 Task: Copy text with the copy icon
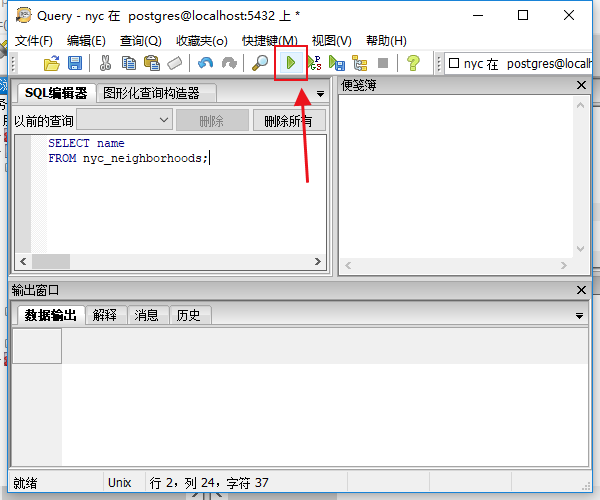129,63
